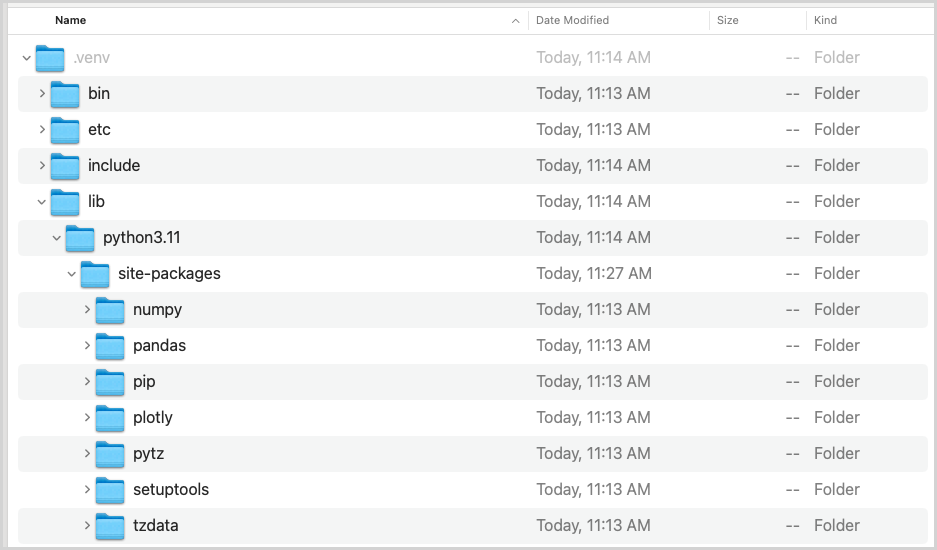
Task: Click the pandas folder icon
Action: click(110, 346)
